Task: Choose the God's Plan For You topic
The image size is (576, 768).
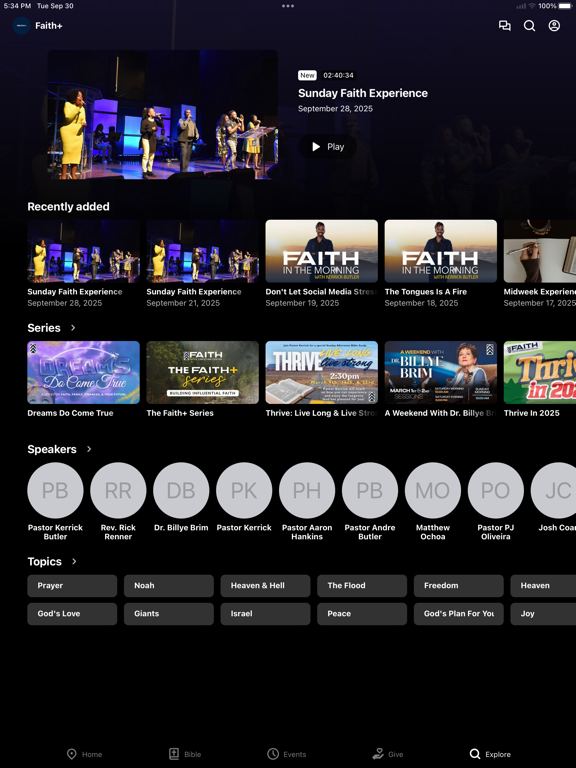Action: tap(458, 614)
